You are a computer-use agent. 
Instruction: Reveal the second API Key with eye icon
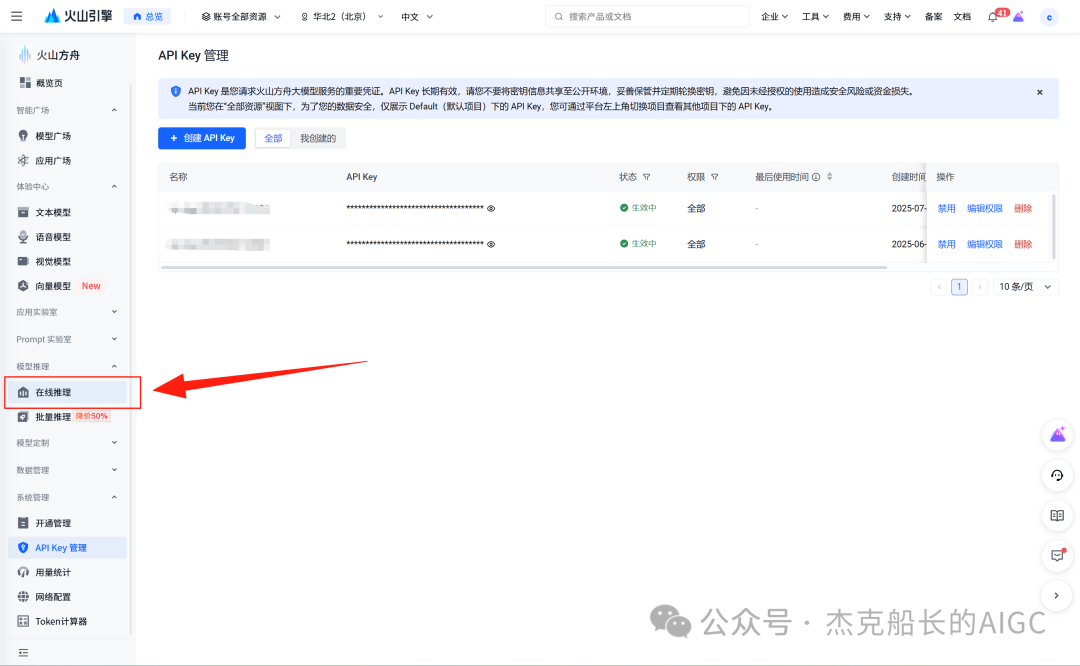pyautogui.click(x=491, y=244)
